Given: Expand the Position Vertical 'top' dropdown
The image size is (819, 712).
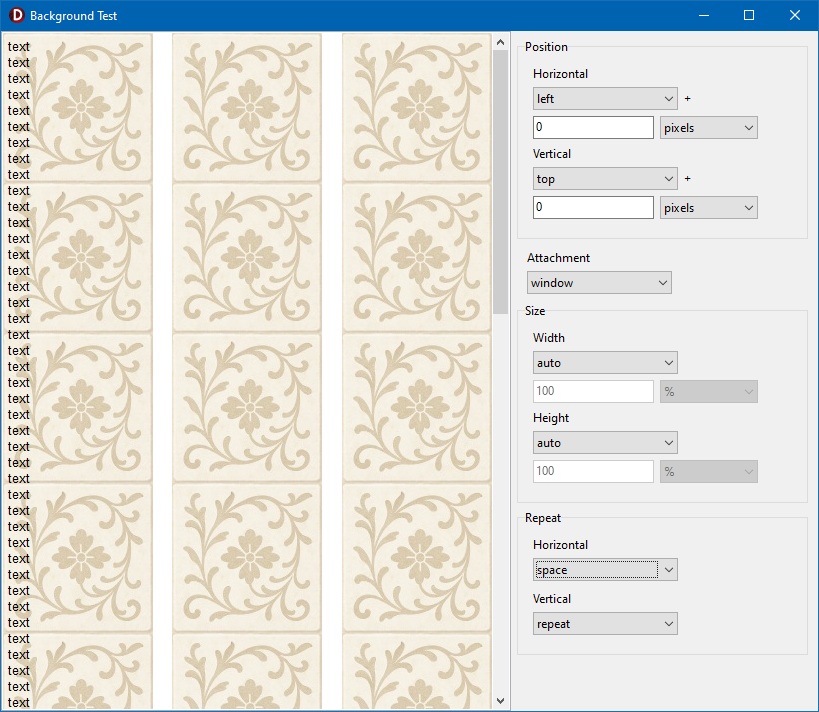Looking at the screenshot, I should [605, 179].
